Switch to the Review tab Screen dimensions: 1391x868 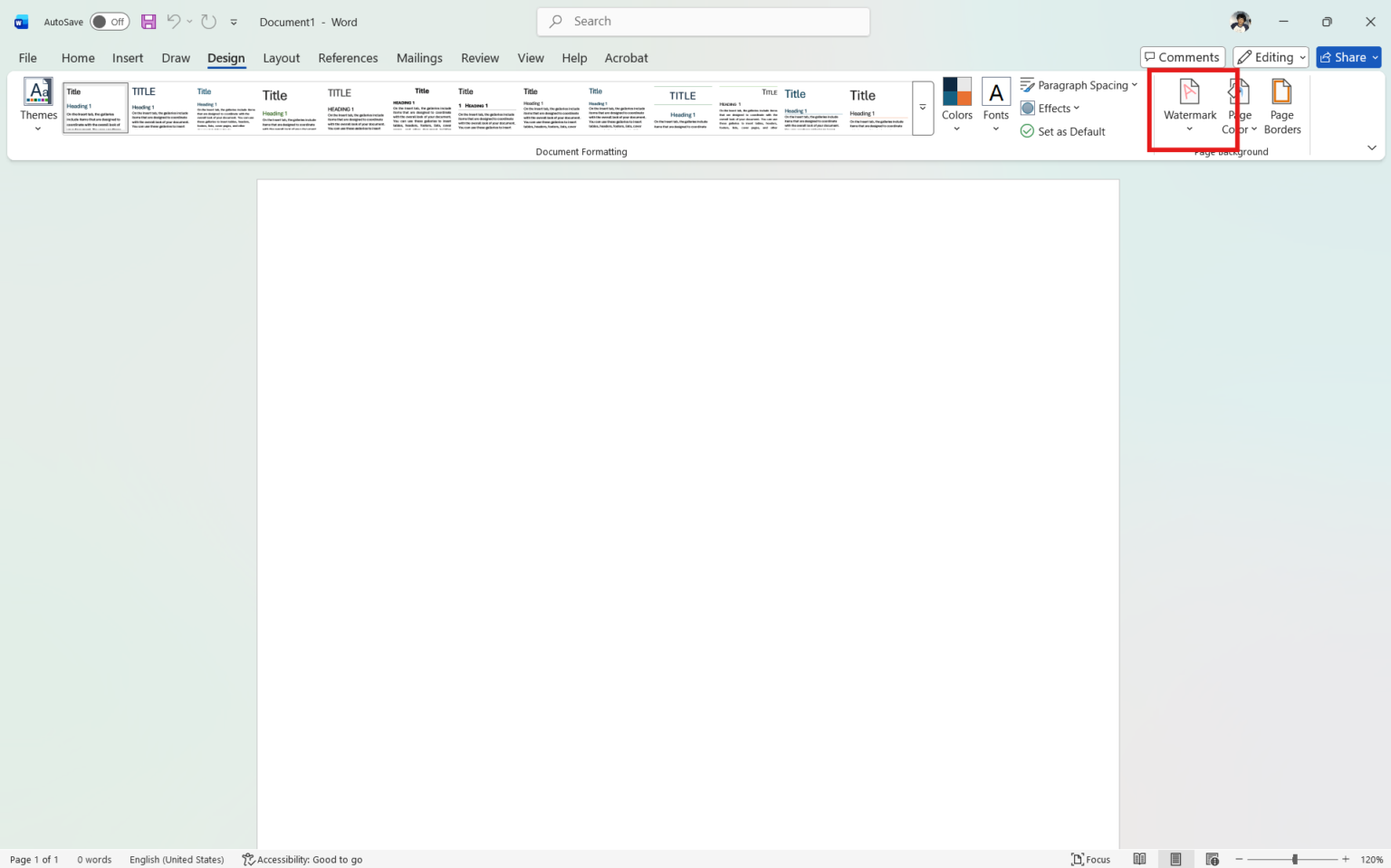click(x=480, y=58)
